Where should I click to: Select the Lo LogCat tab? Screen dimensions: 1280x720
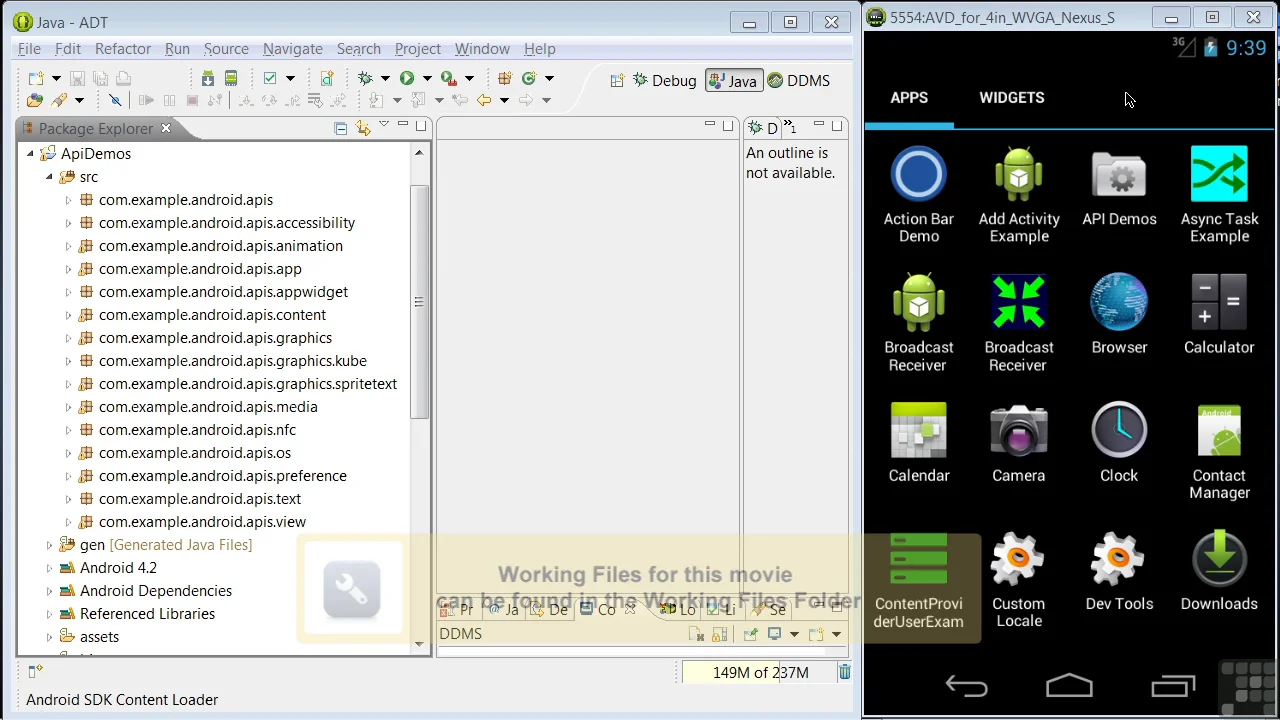coord(677,609)
